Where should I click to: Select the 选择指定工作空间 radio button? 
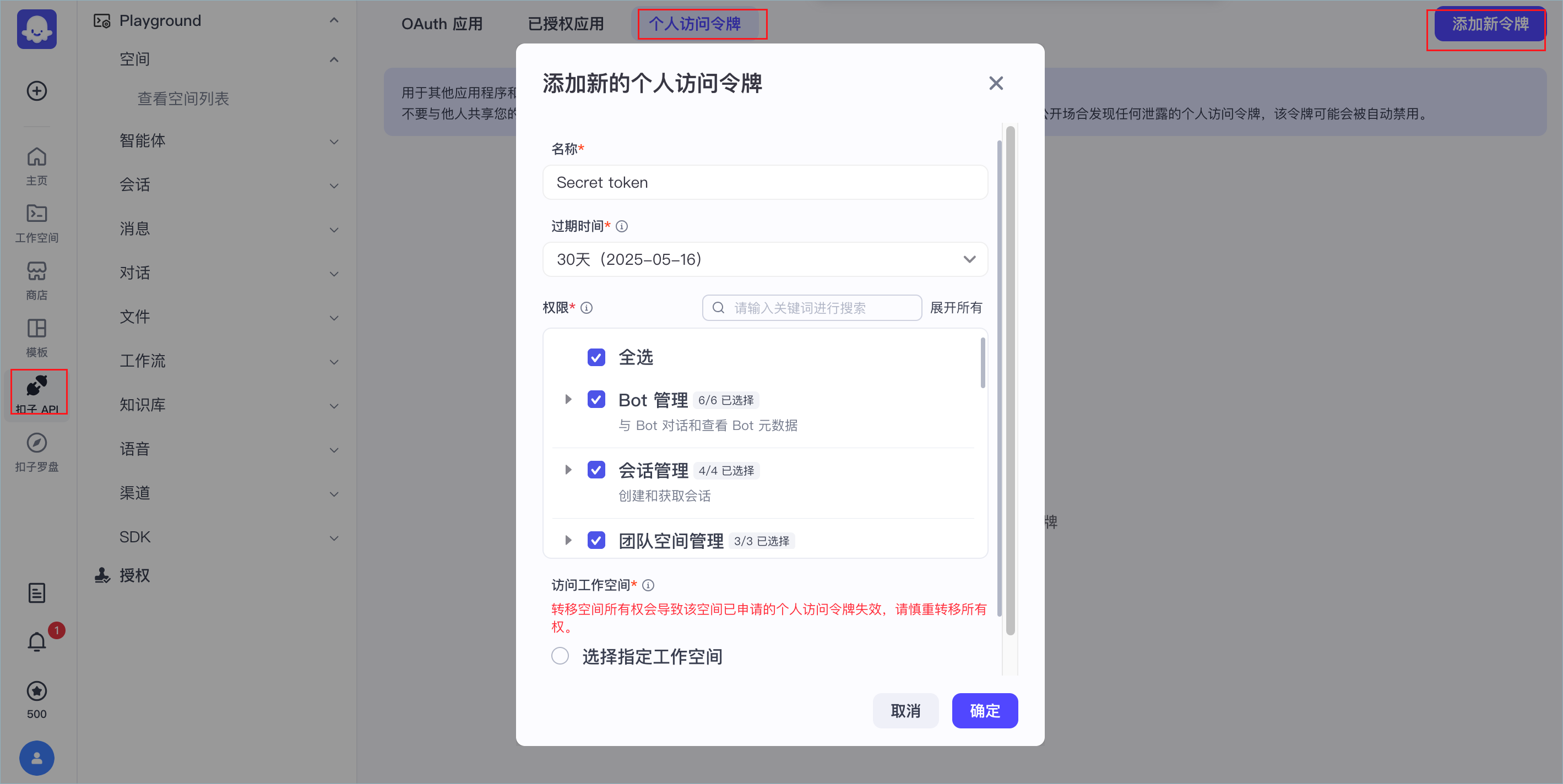point(560,656)
